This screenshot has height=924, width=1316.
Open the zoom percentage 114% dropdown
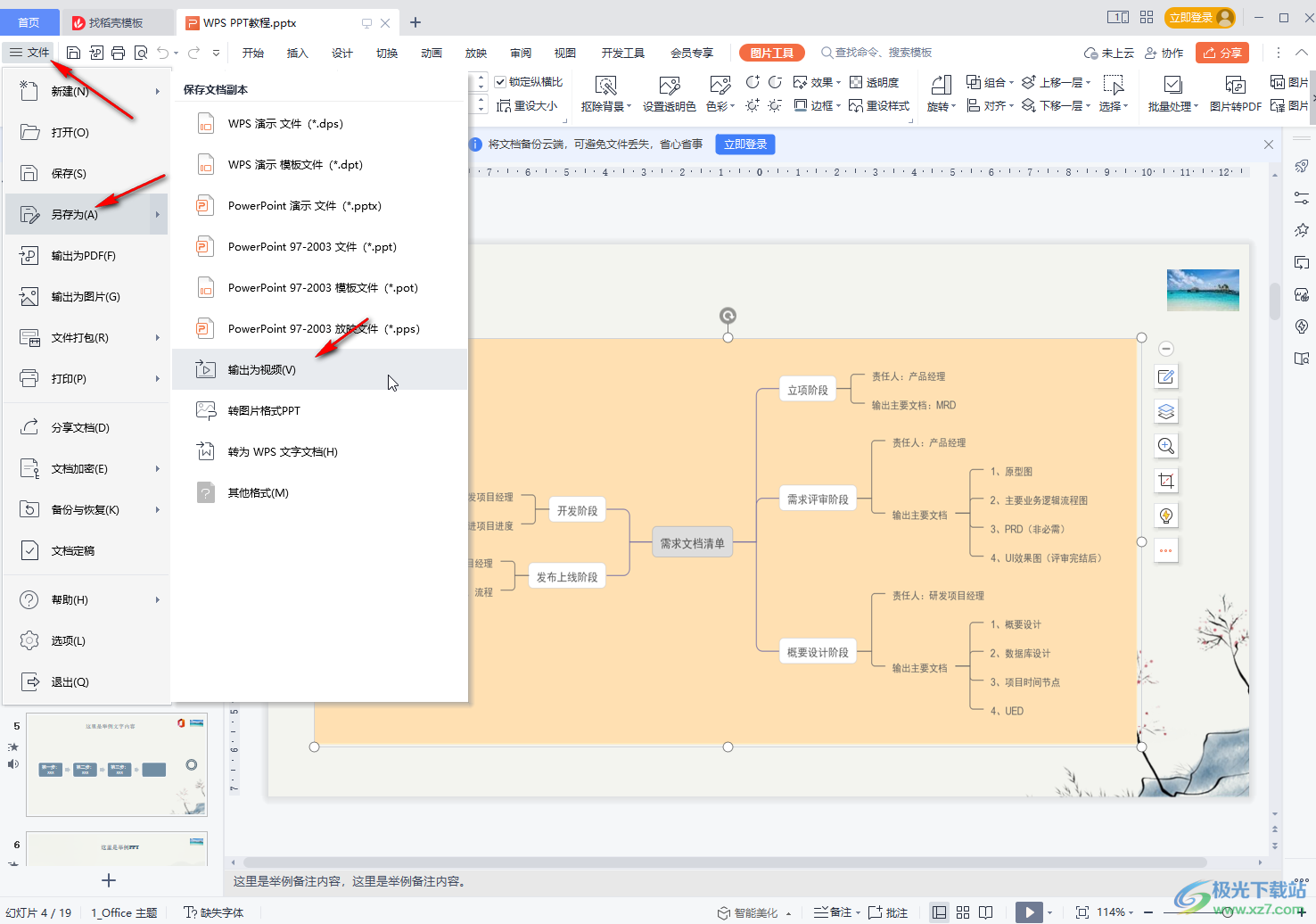coord(1114,912)
